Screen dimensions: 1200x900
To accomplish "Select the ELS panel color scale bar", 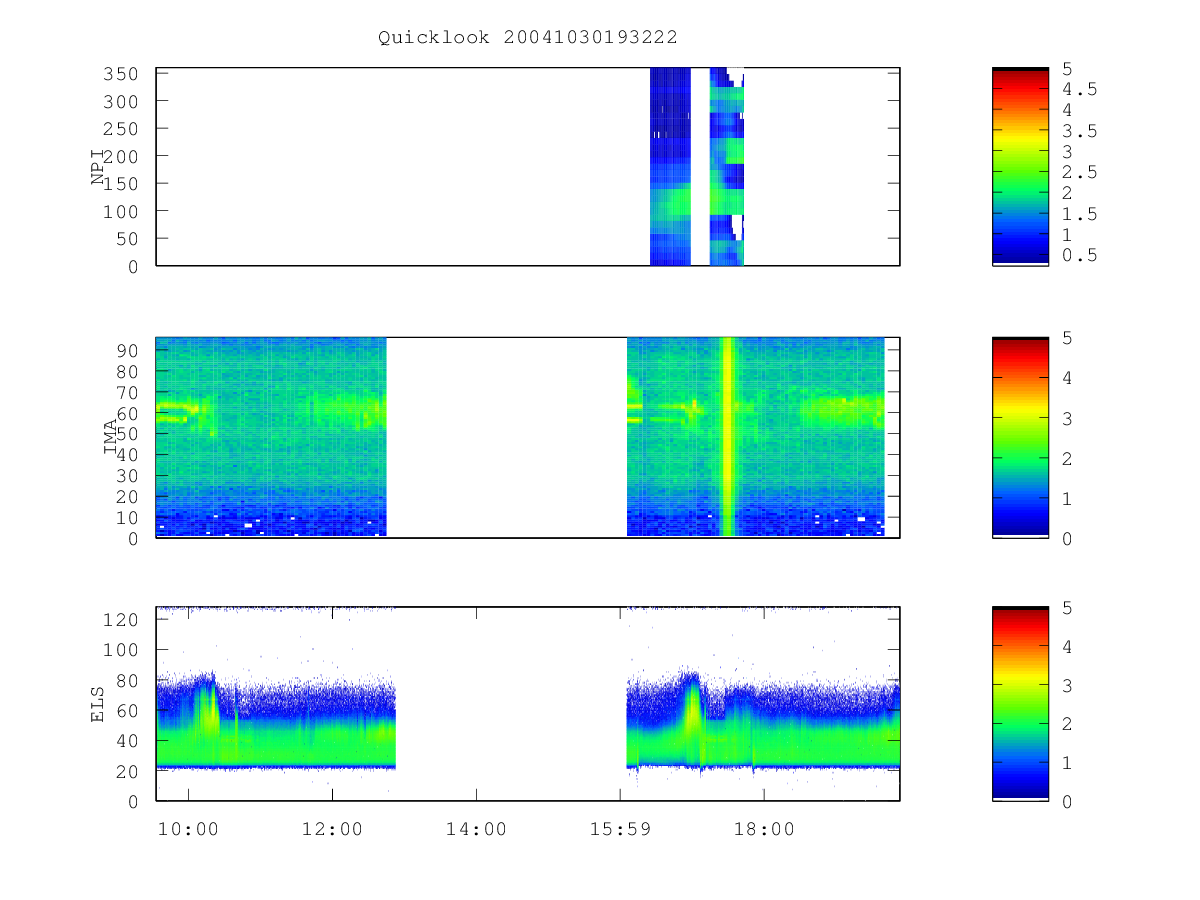I will pos(1020,703).
